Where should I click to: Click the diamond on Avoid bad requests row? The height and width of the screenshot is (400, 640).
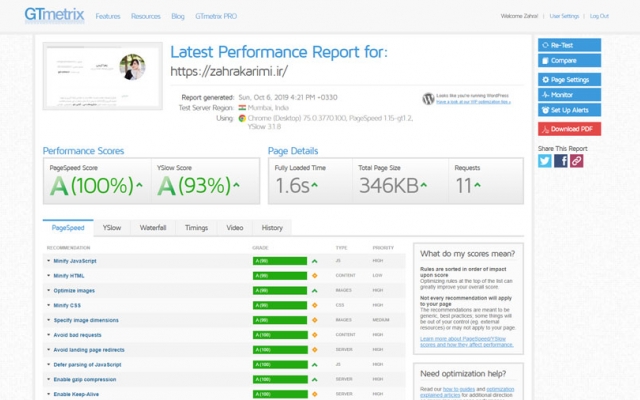(x=315, y=335)
